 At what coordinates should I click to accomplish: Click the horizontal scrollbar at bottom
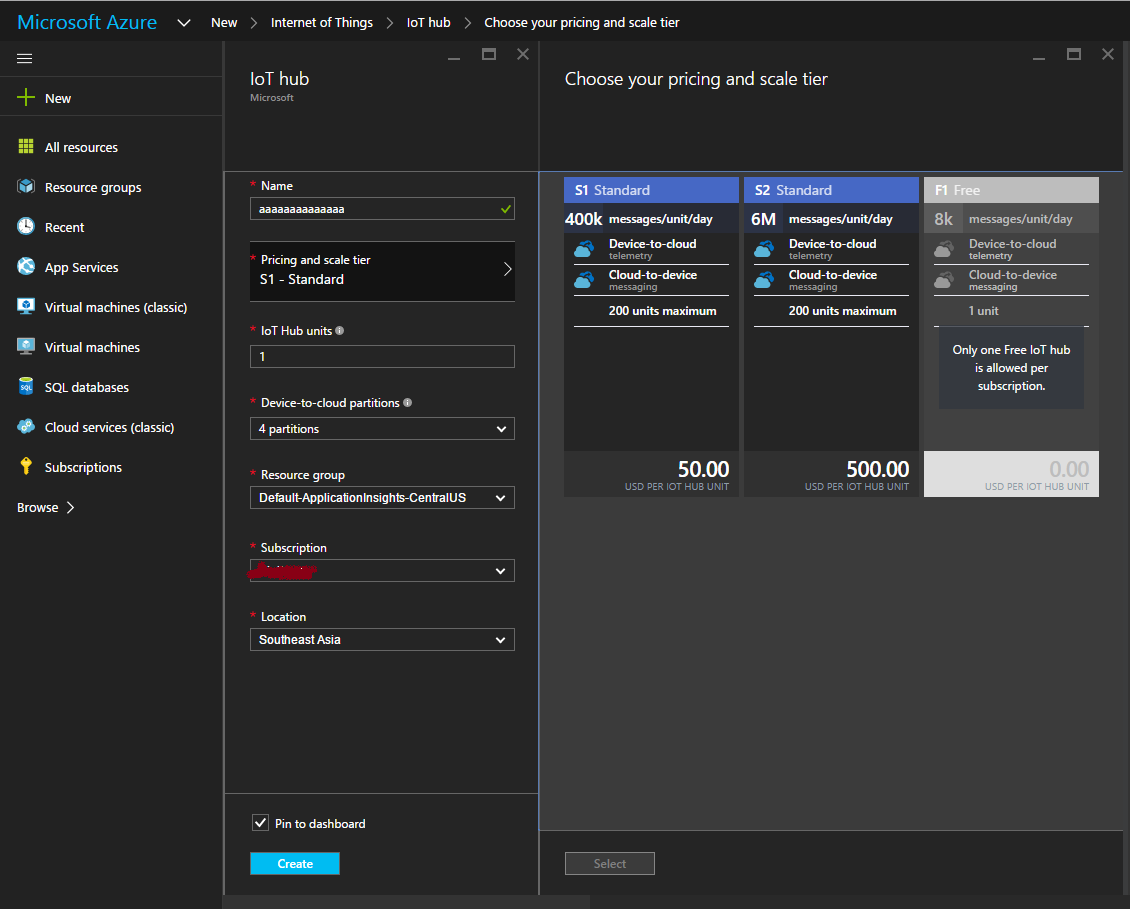[406, 902]
